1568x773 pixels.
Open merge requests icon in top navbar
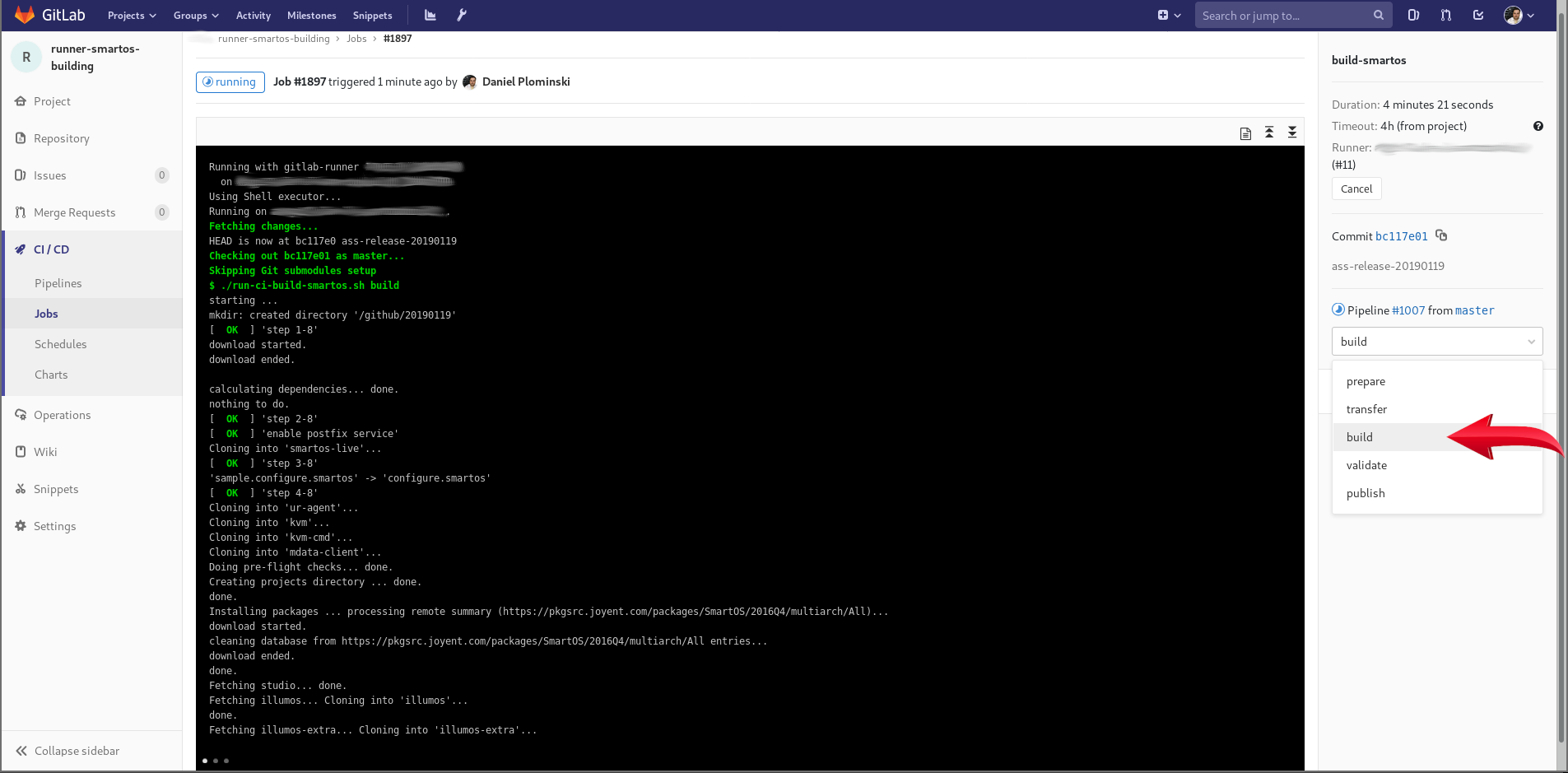click(1446, 15)
